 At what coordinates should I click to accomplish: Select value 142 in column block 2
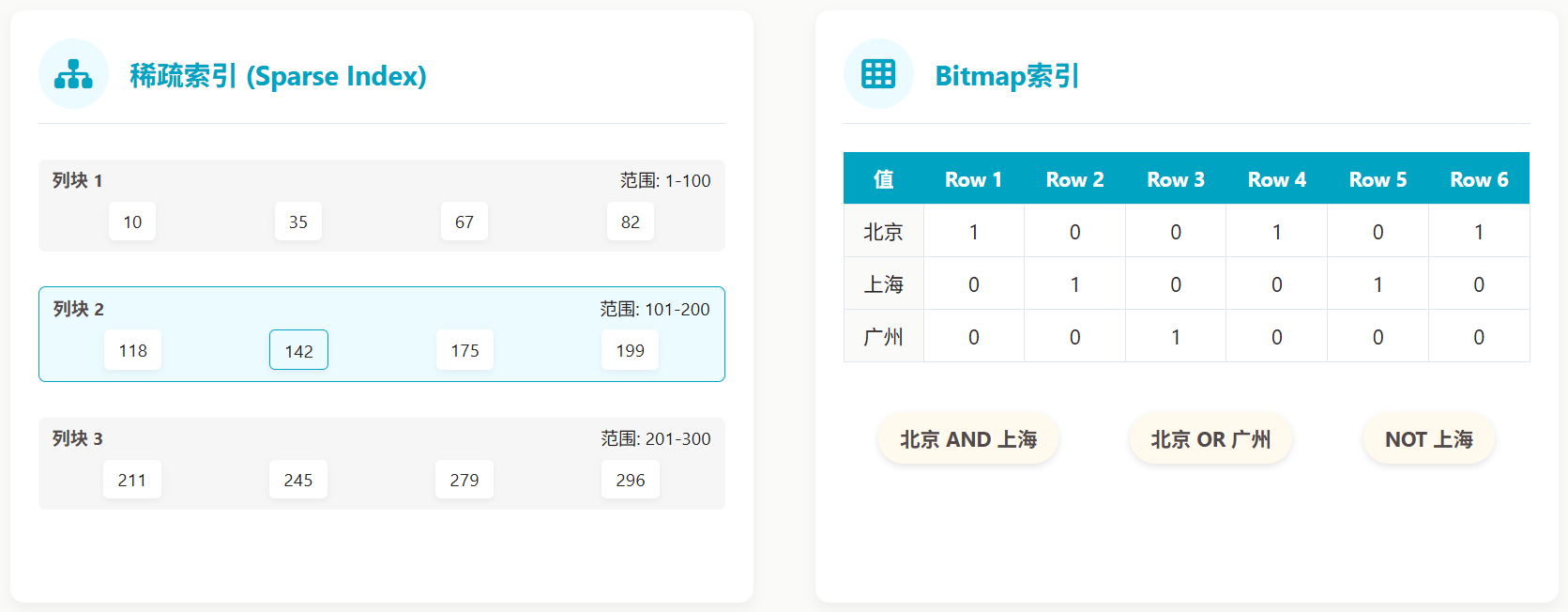tap(298, 350)
